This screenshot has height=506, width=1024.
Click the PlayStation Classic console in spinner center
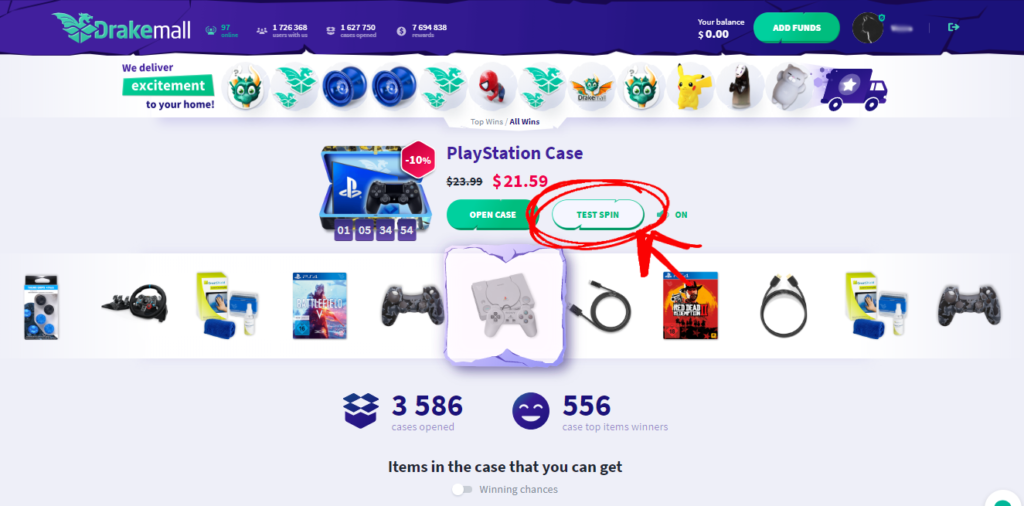tap(505, 306)
